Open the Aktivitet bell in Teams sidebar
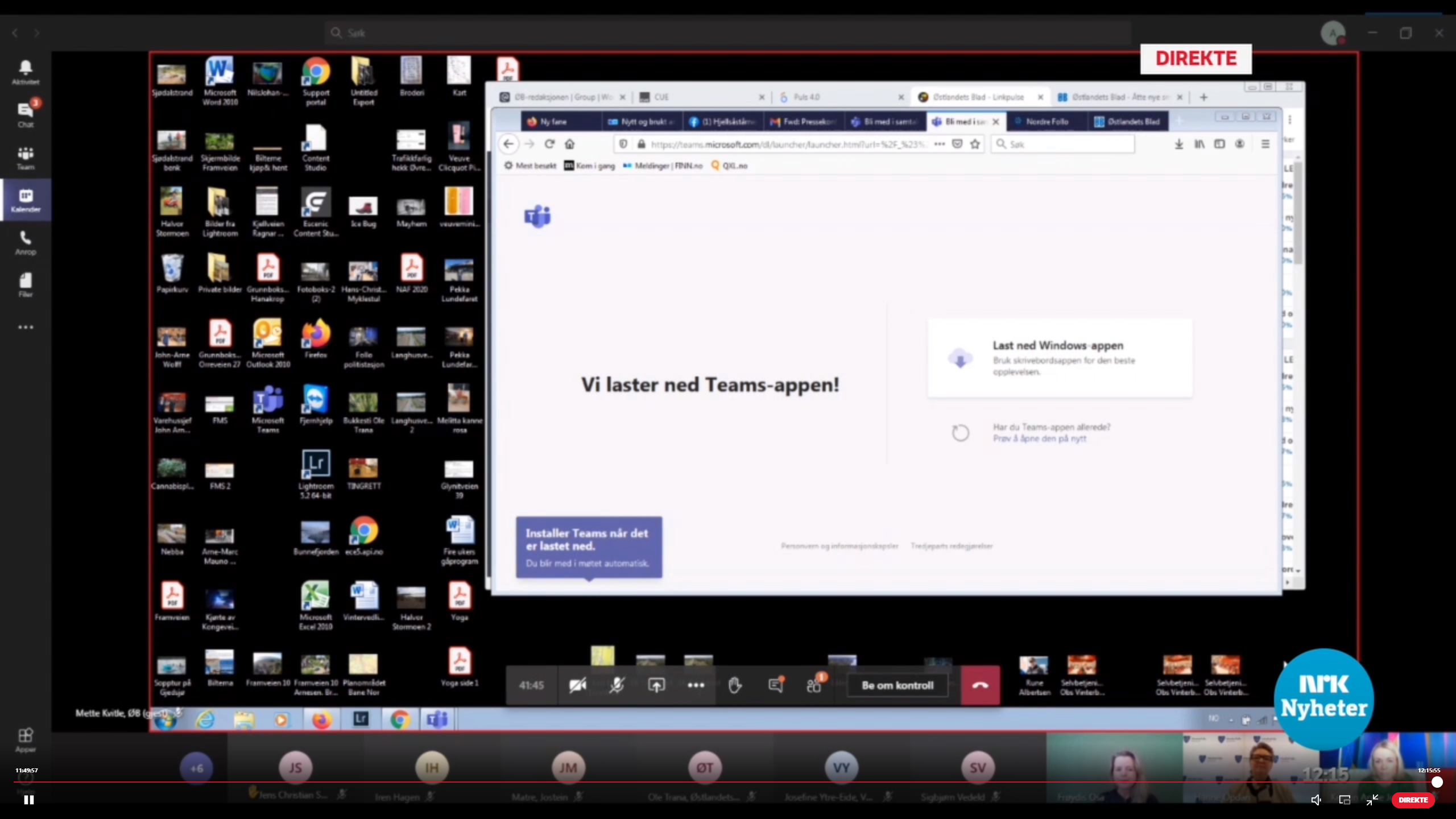 [26, 72]
